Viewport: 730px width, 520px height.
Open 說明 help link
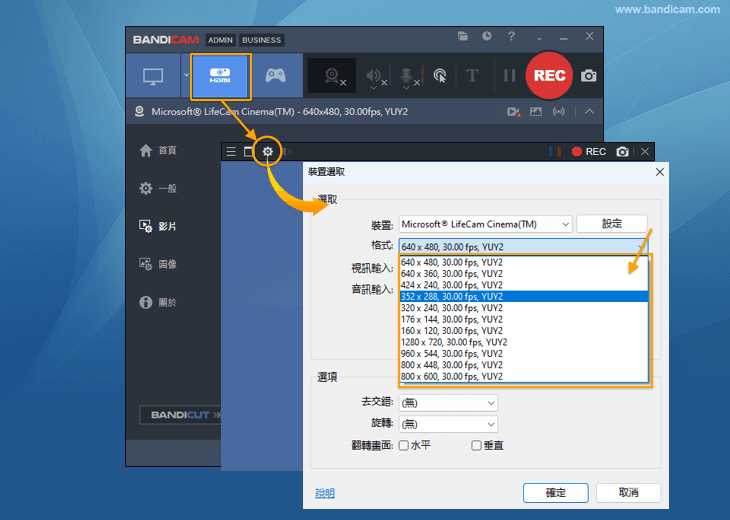tap(325, 493)
